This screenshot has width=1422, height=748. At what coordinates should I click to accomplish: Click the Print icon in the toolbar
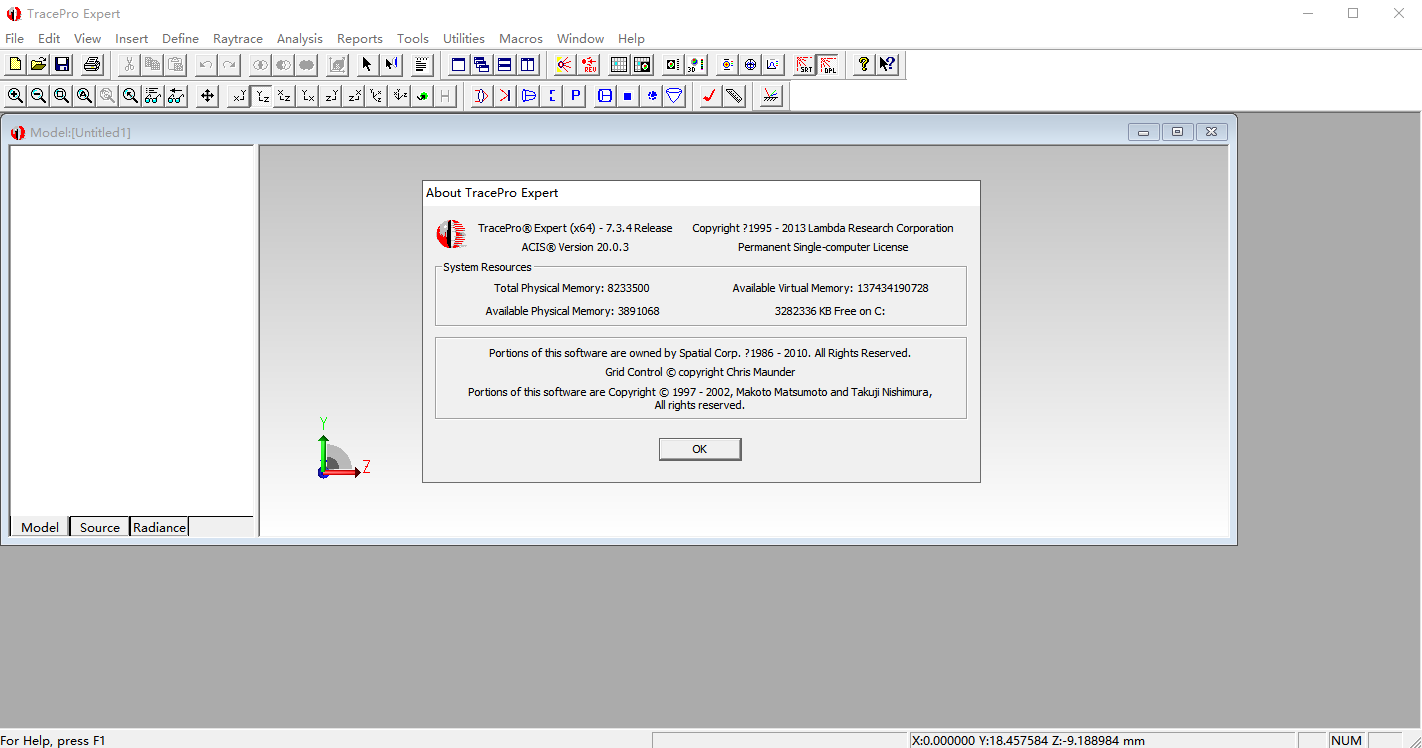(92, 65)
